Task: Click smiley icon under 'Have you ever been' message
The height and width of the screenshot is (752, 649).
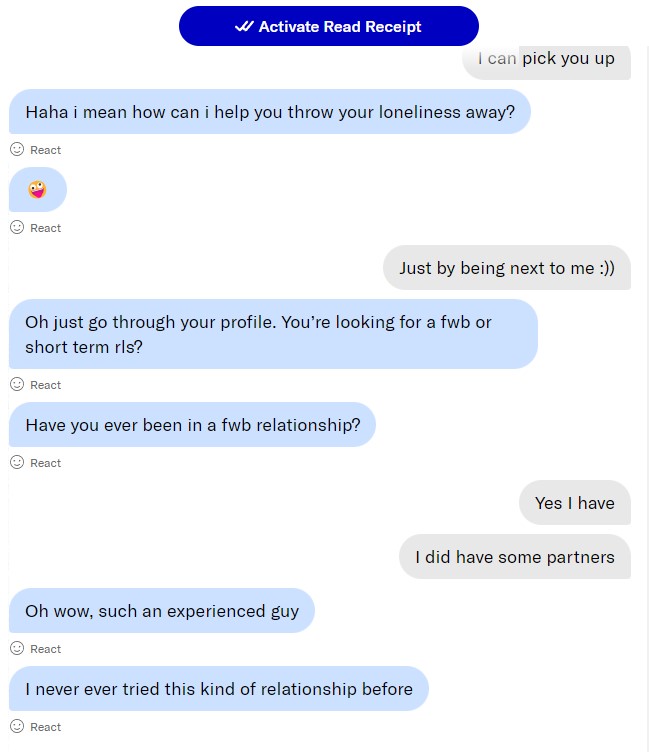Action: point(17,462)
